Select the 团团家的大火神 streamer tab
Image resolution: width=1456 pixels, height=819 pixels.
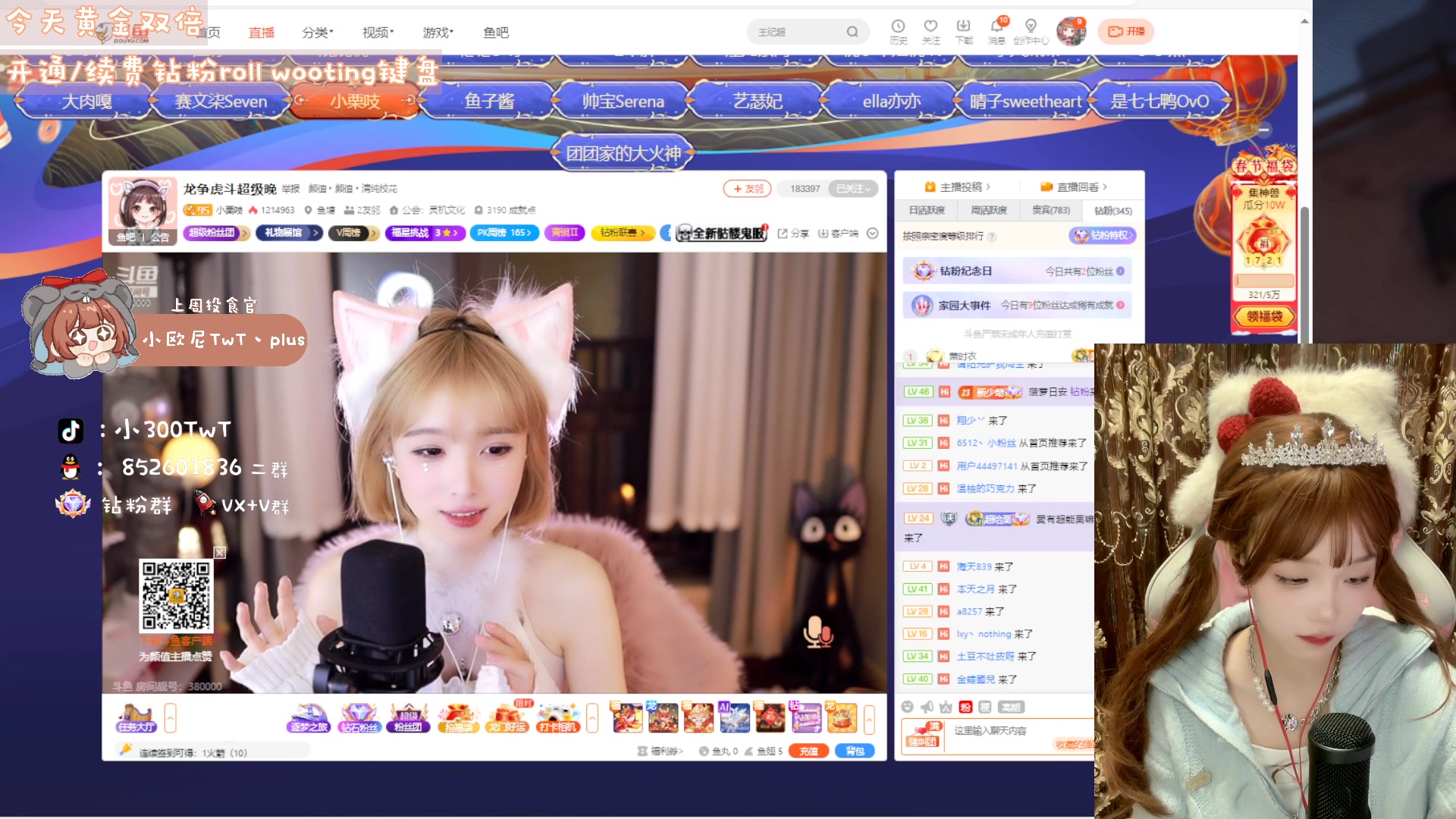tap(623, 153)
